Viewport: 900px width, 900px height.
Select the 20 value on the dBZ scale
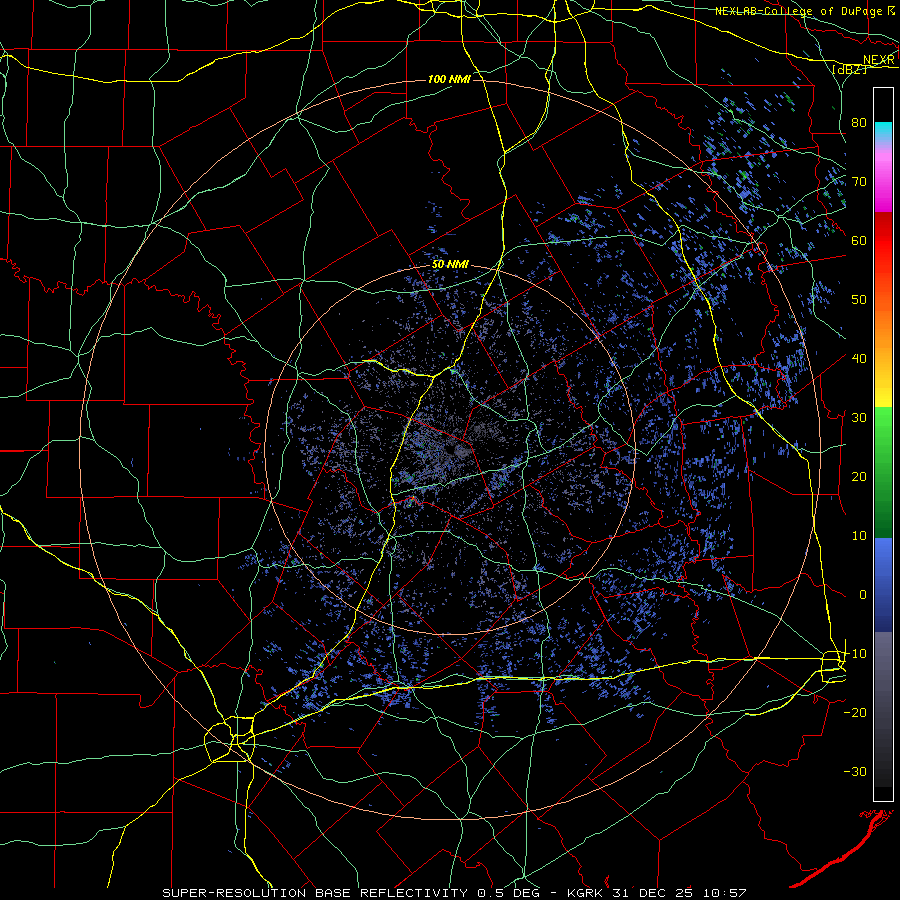[859, 477]
